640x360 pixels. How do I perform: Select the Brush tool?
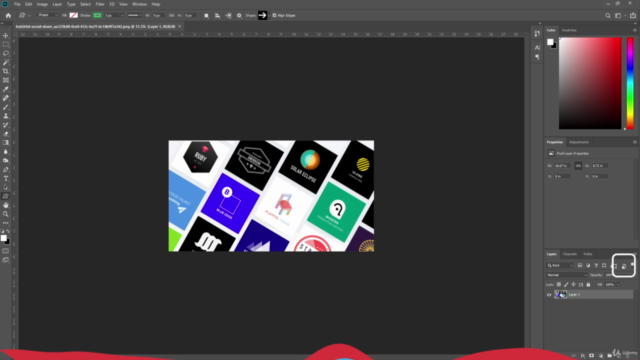(x=6, y=107)
